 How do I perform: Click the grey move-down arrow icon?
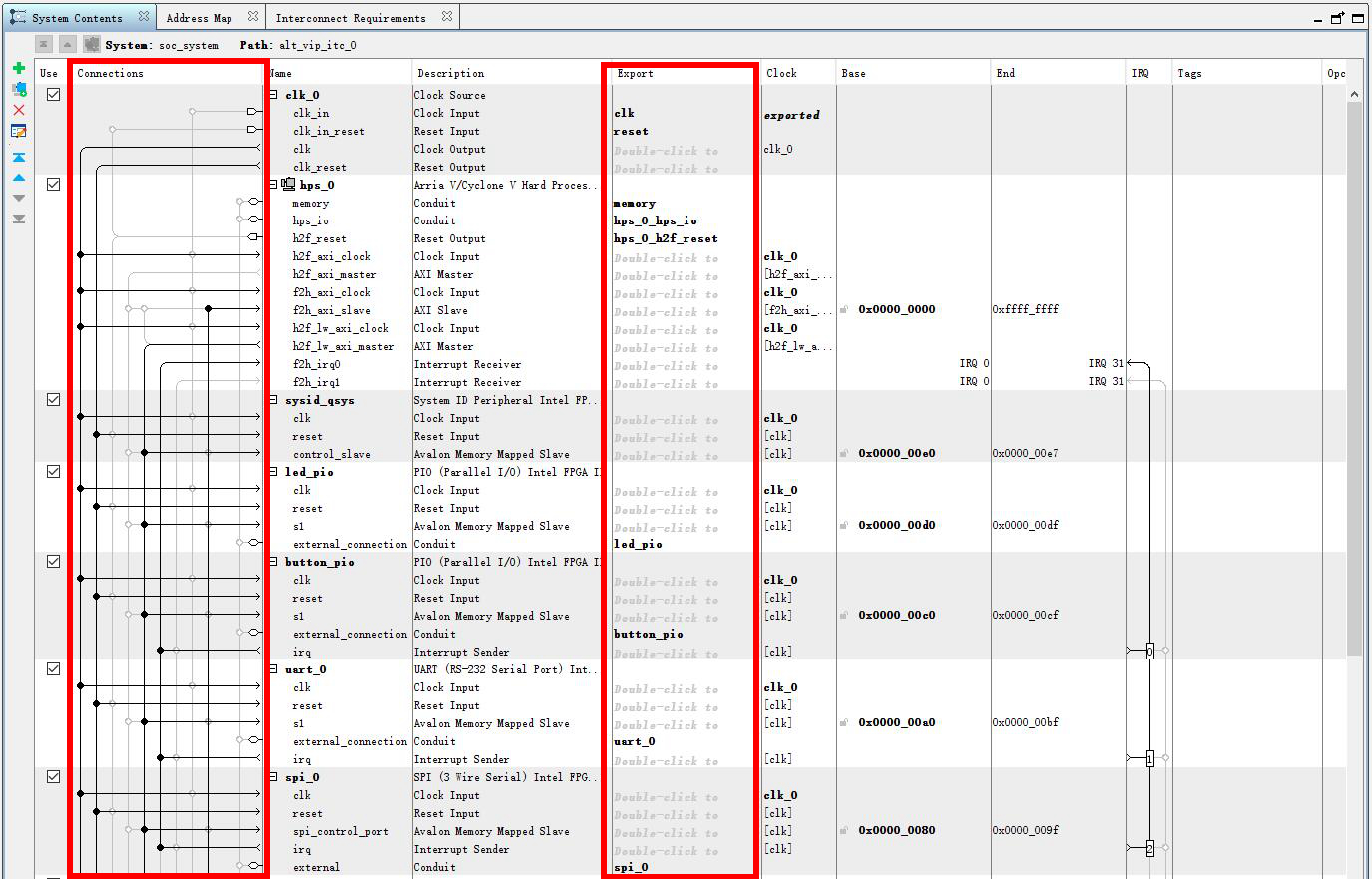[x=18, y=198]
